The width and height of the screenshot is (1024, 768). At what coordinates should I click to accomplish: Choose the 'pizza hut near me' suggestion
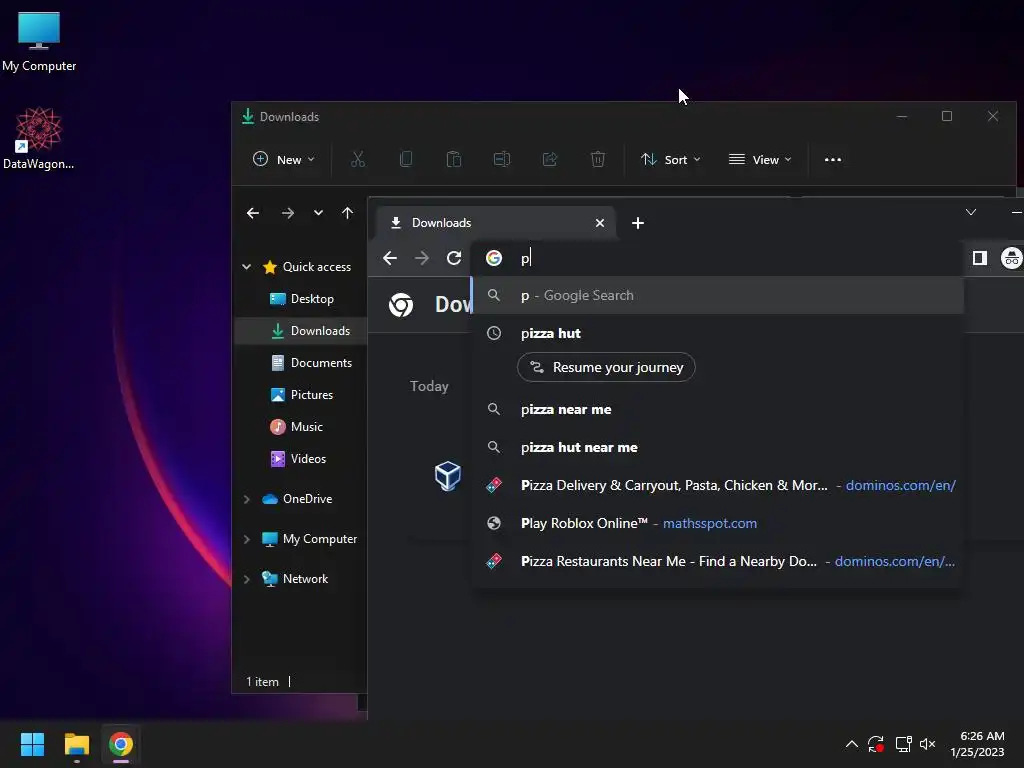[717, 447]
